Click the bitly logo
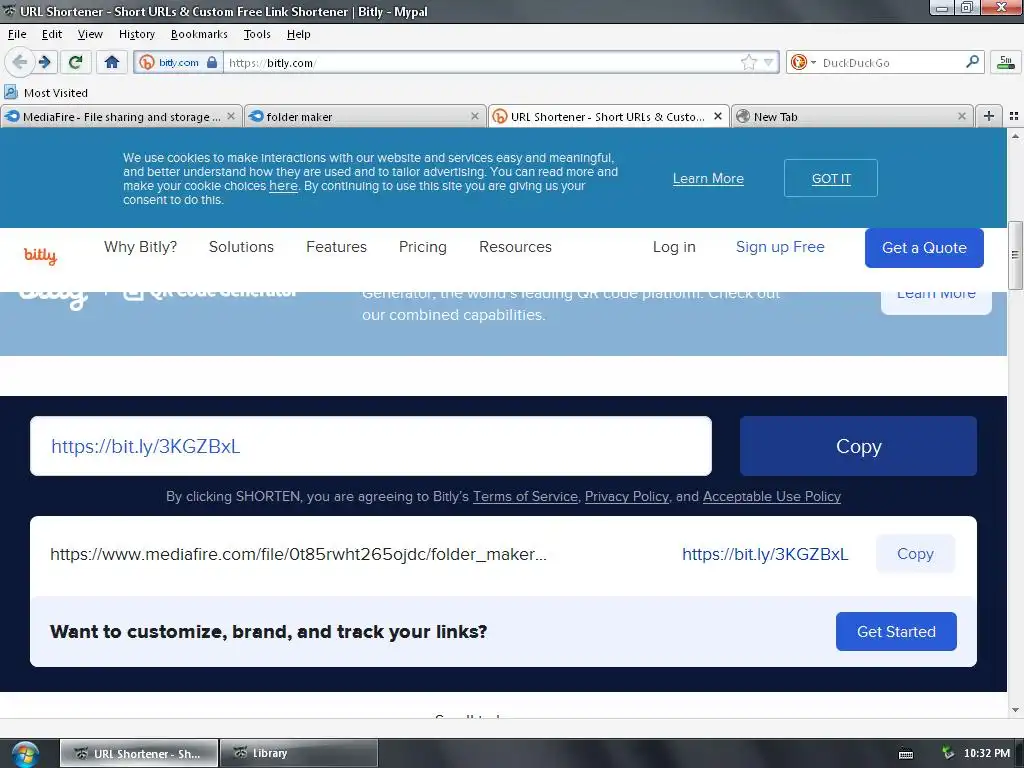The height and width of the screenshot is (768, 1024). coord(40,255)
